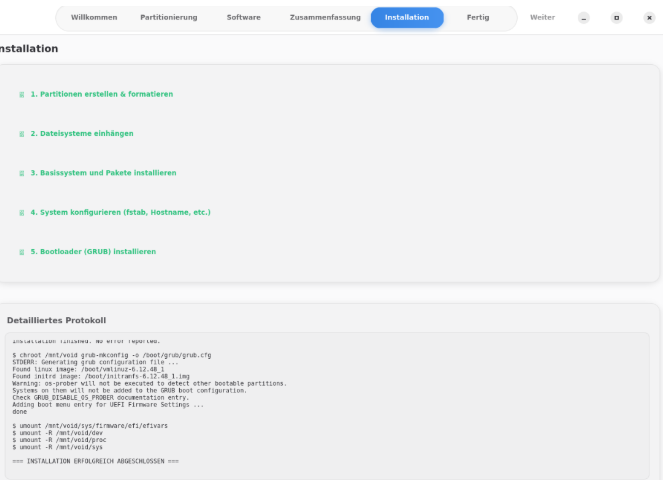
Task: Click the status icon beside Dateisysteme einhängen step
Action: click(21, 133)
